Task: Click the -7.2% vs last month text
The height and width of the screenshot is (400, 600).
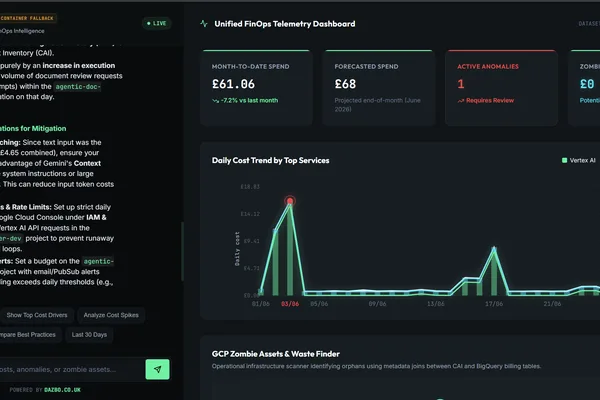Action: pyautogui.click(x=249, y=101)
